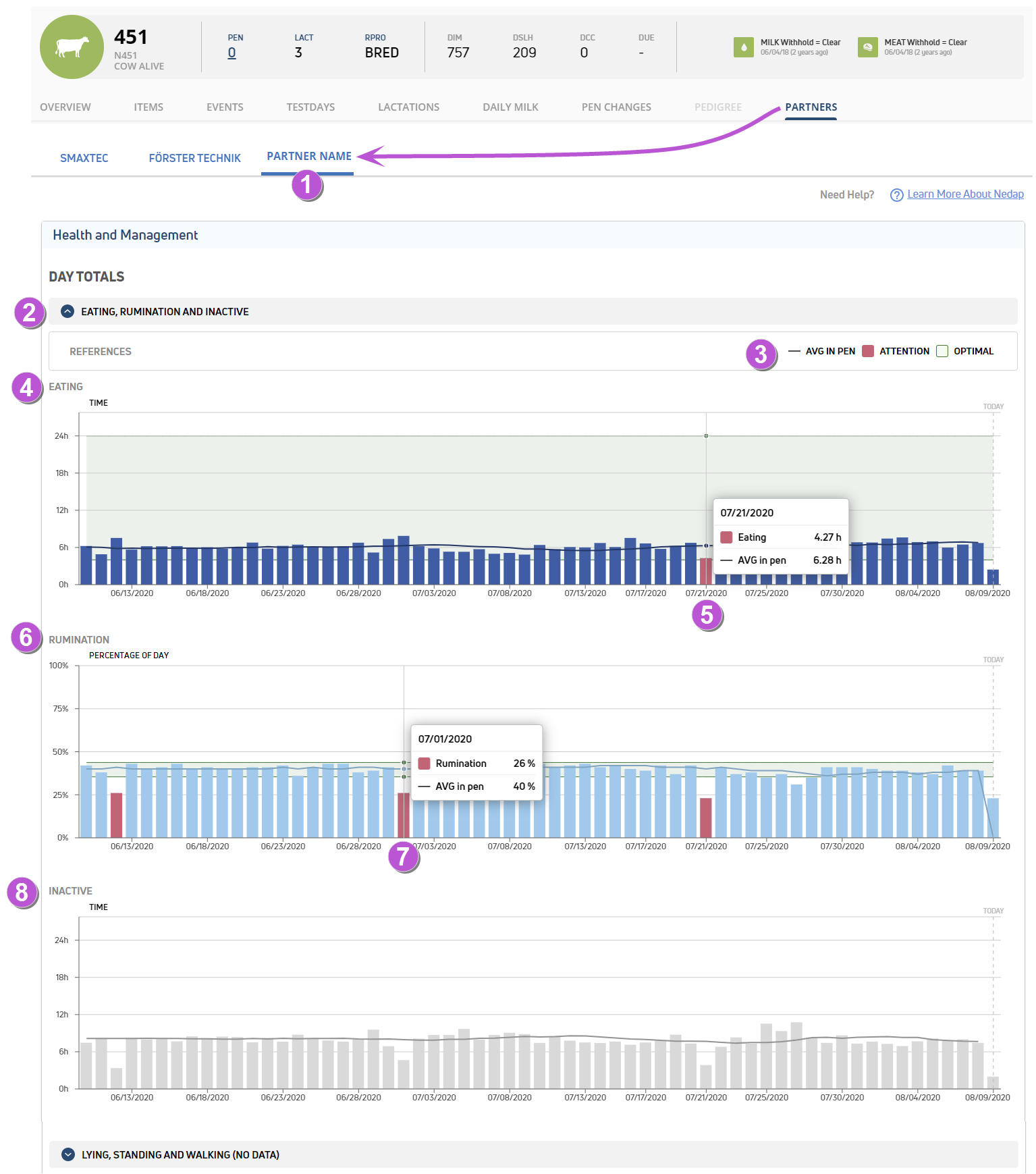Expand Lying, Standing and Walking section

67,1154
